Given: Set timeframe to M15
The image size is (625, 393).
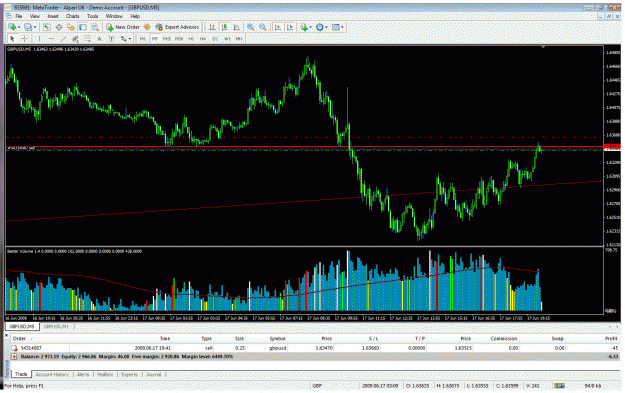Looking at the screenshot, I should tap(167, 39).
